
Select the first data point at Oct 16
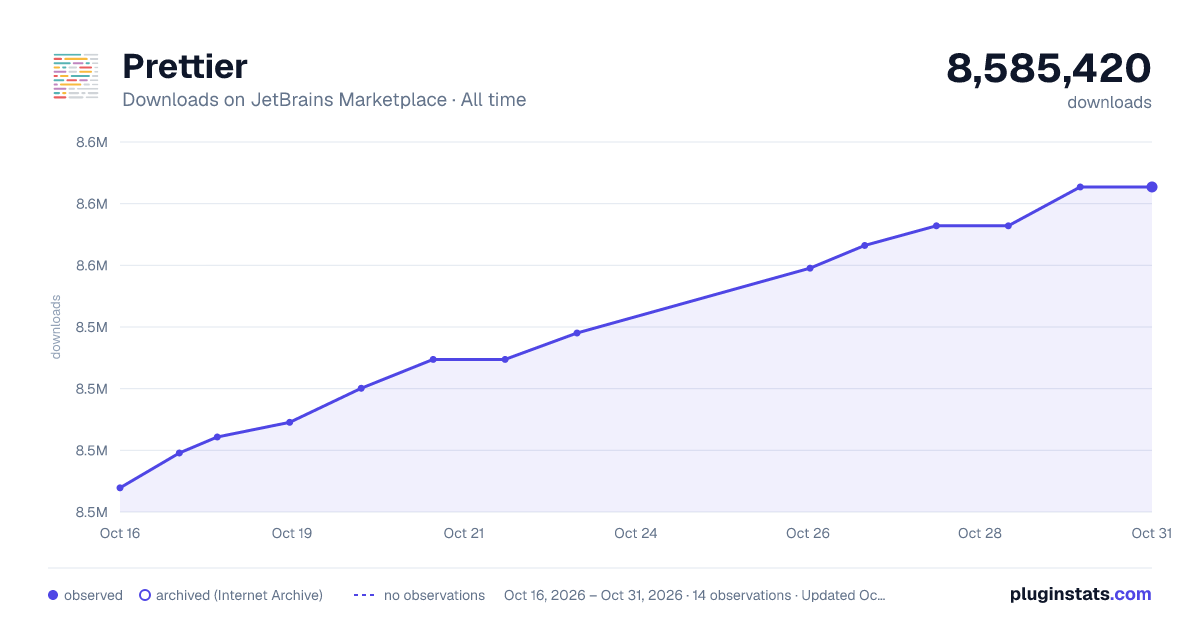(120, 488)
